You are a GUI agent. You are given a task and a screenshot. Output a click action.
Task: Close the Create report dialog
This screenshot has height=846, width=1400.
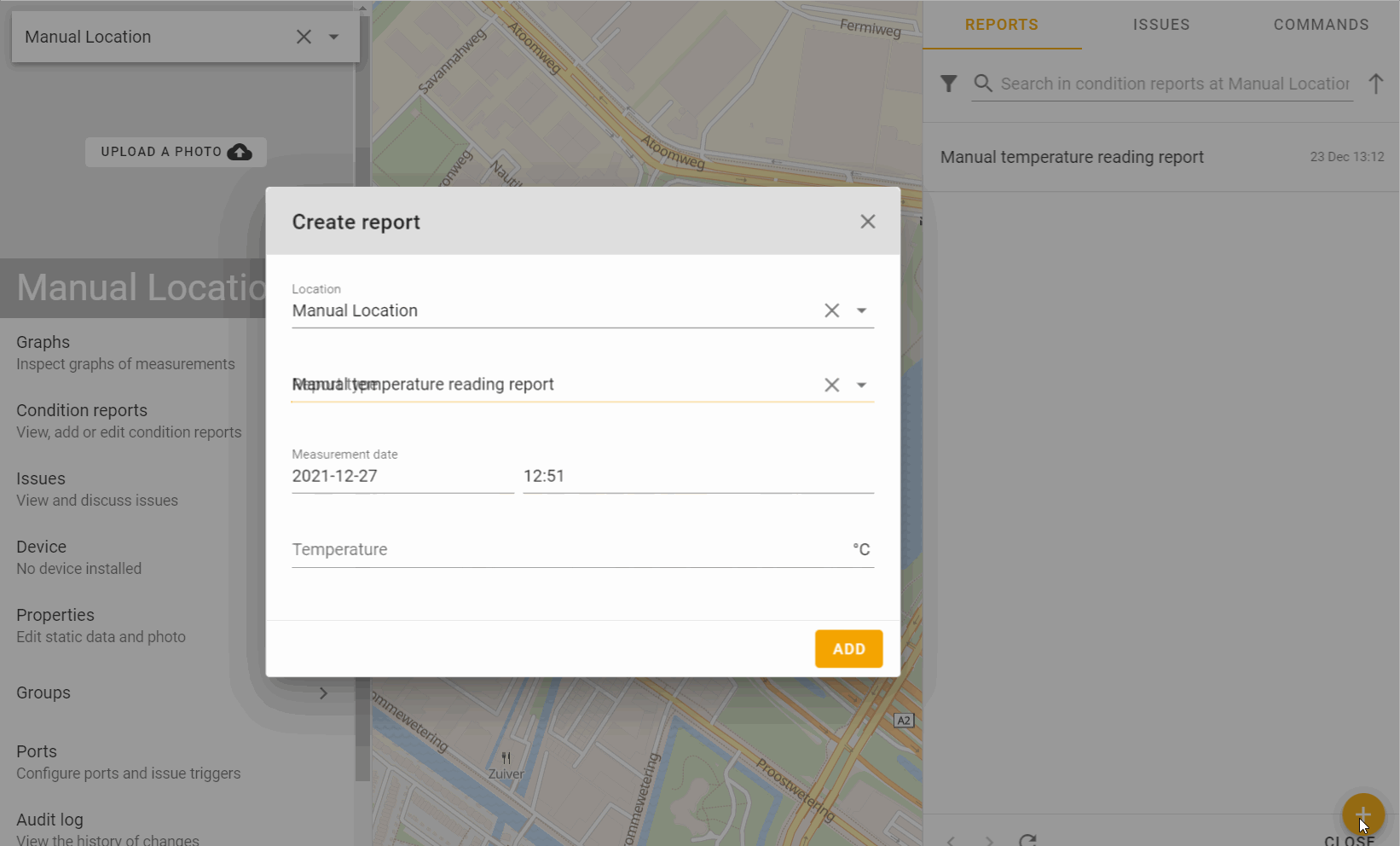click(x=867, y=222)
